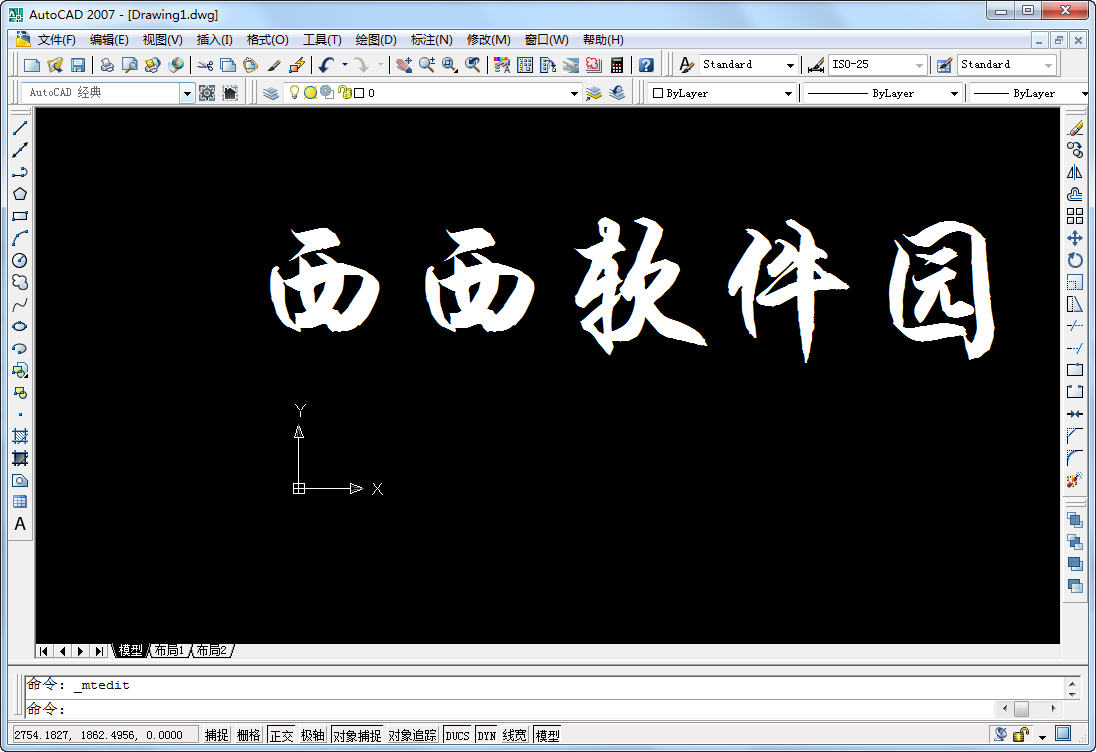
Task: Open the layer 0 dropdown list
Action: pyautogui.click(x=575, y=93)
